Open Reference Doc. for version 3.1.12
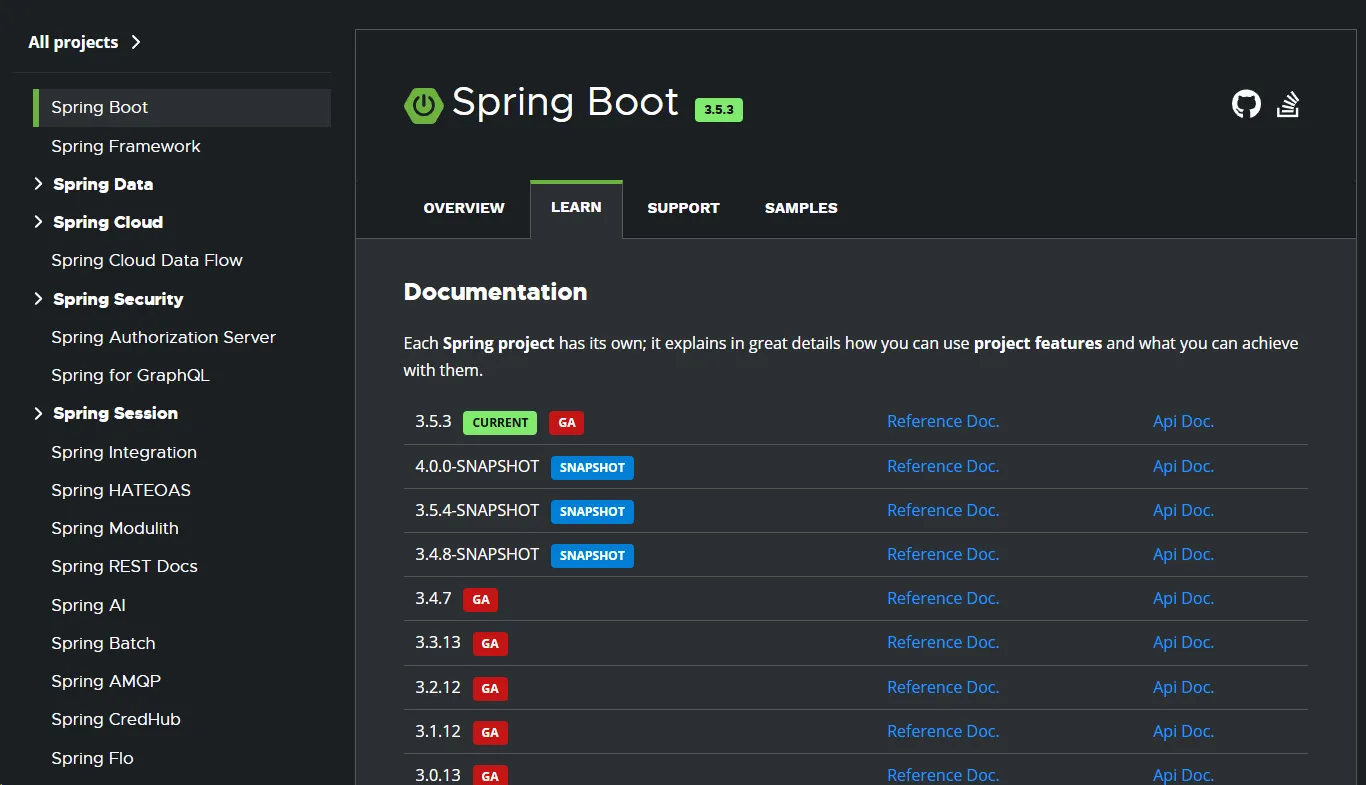The image size is (1366, 785). 943,731
